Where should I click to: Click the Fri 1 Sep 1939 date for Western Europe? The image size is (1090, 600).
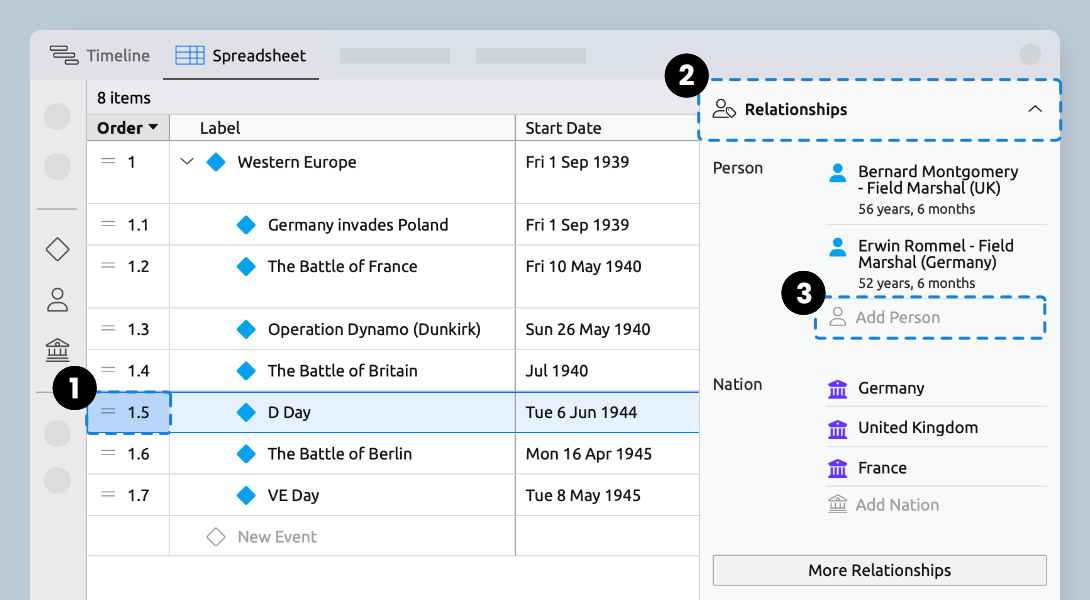click(577, 162)
